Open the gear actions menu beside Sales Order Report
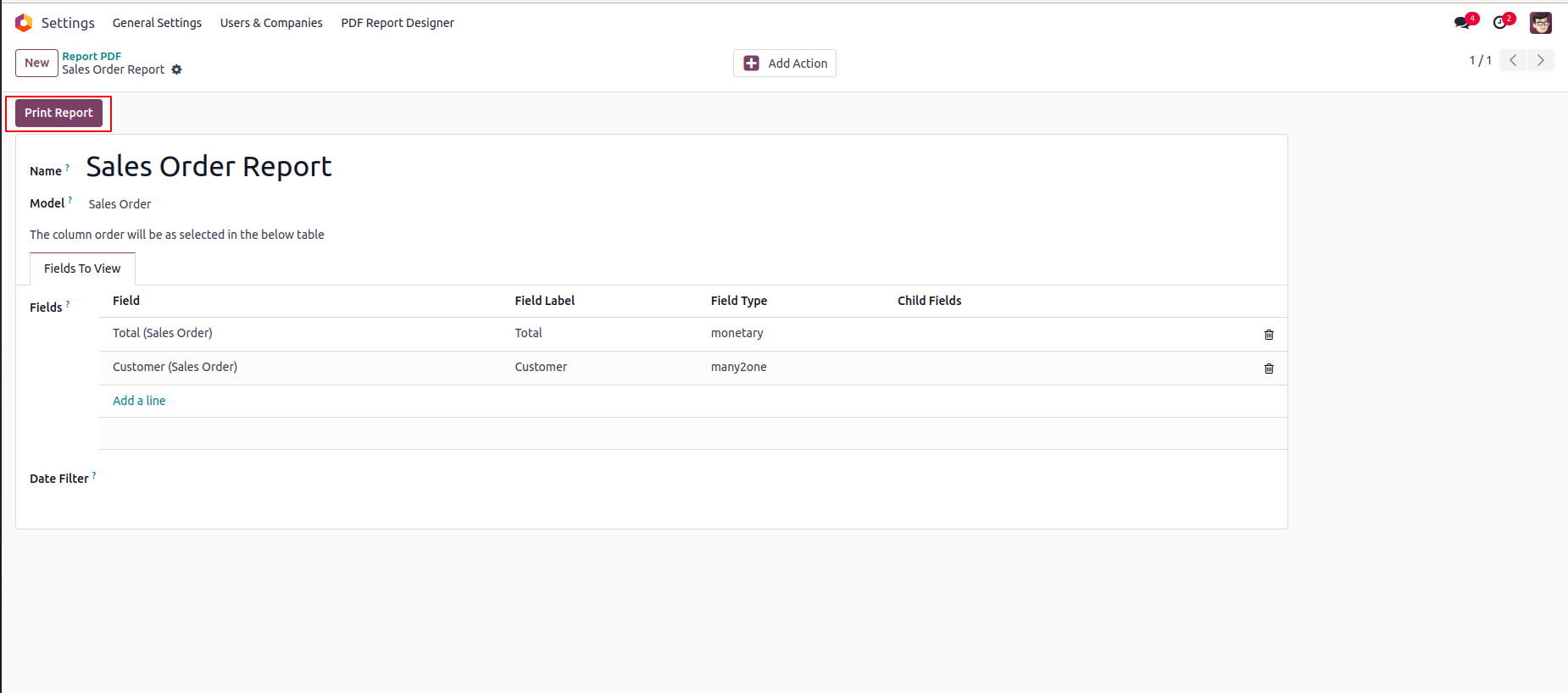This screenshot has height=693, width=1568. coord(176,69)
